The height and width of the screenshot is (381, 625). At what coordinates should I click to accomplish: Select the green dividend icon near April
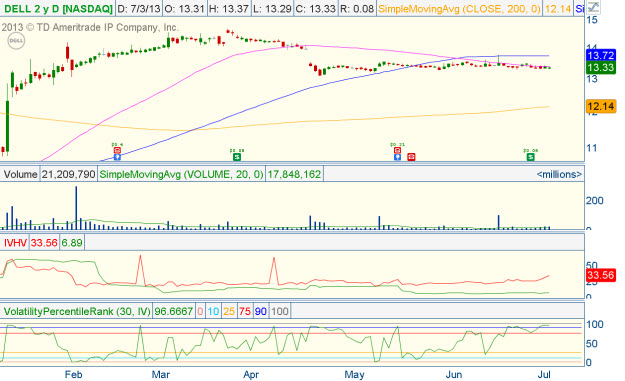pos(237,157)
